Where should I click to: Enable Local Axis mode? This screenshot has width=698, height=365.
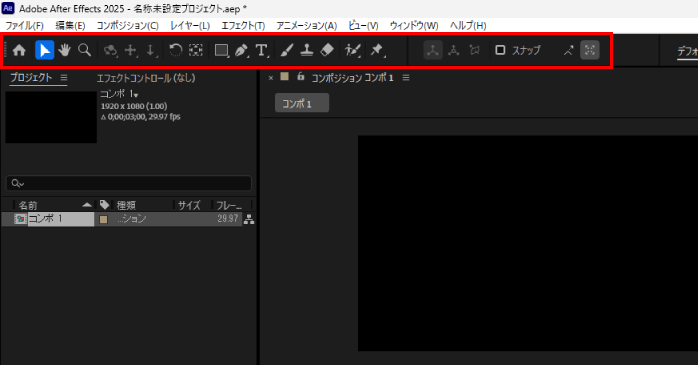tap(433, 50)
